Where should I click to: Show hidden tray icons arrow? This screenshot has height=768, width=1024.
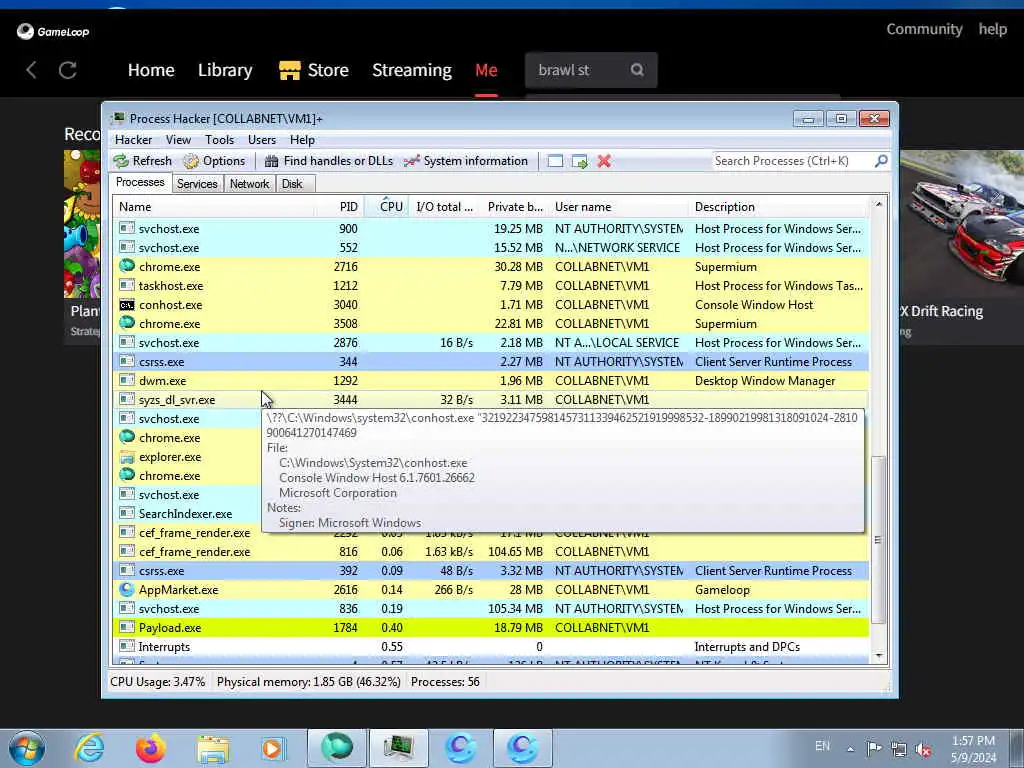[x=850, y=749]
